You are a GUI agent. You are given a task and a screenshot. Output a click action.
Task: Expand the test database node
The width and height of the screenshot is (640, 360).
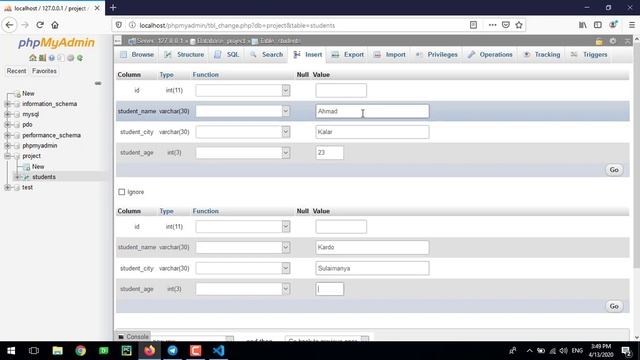7,187
